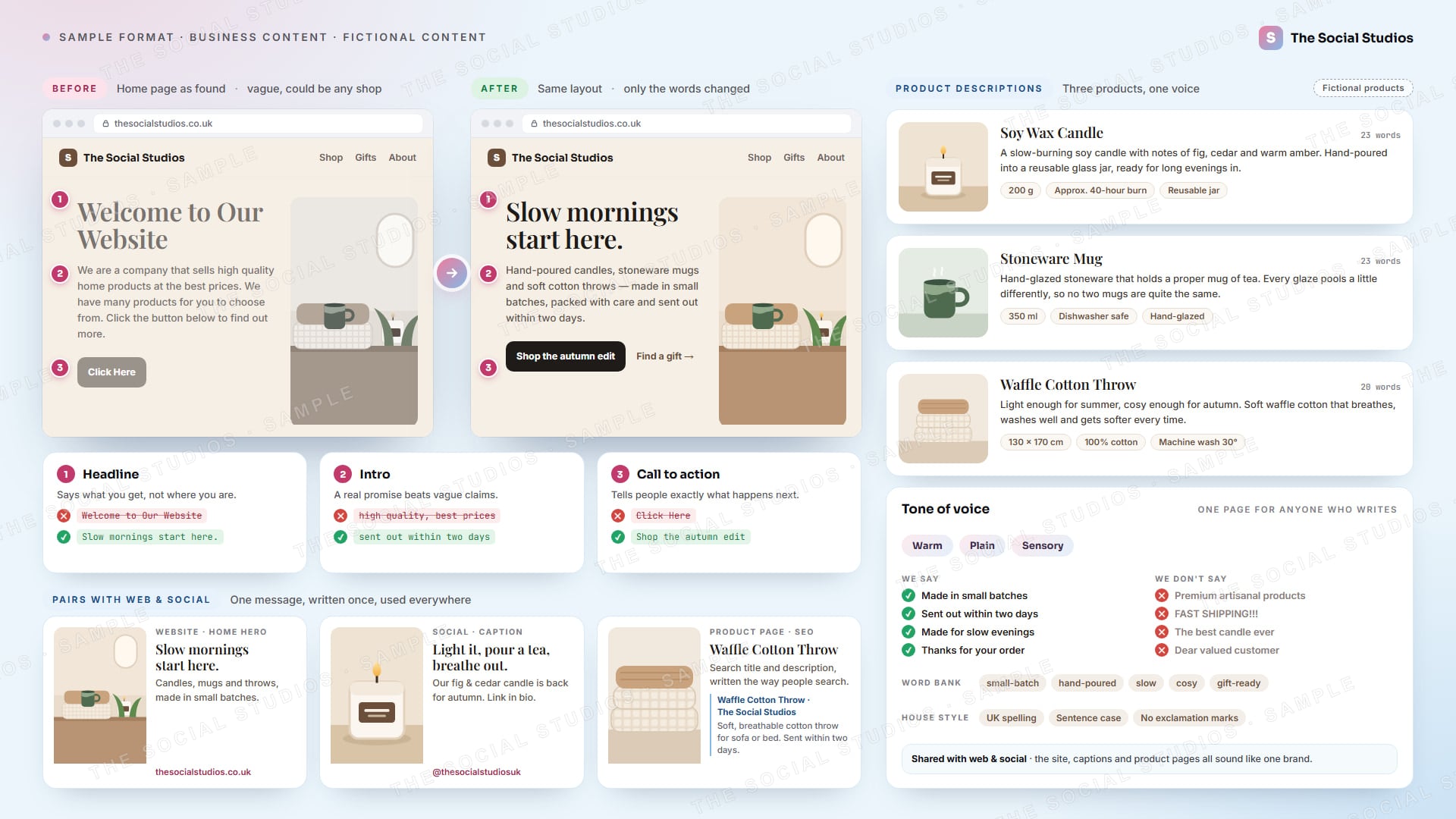1456x819 pixels.
Task: Click the red cross next to 'The best candle ever'
Action: click(x=1162, y=632)
